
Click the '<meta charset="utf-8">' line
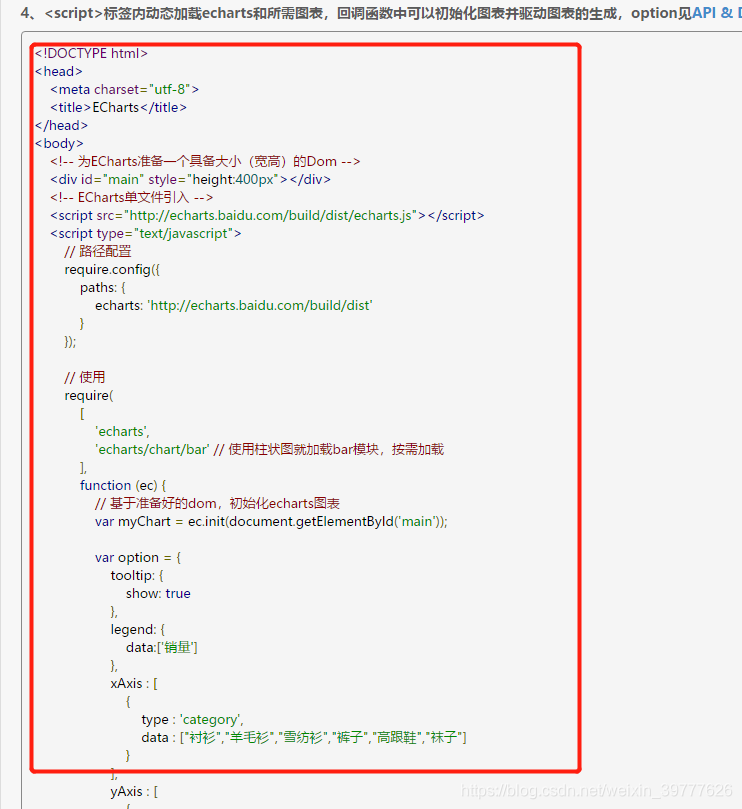pyautogui.click(x=124, y=90)
